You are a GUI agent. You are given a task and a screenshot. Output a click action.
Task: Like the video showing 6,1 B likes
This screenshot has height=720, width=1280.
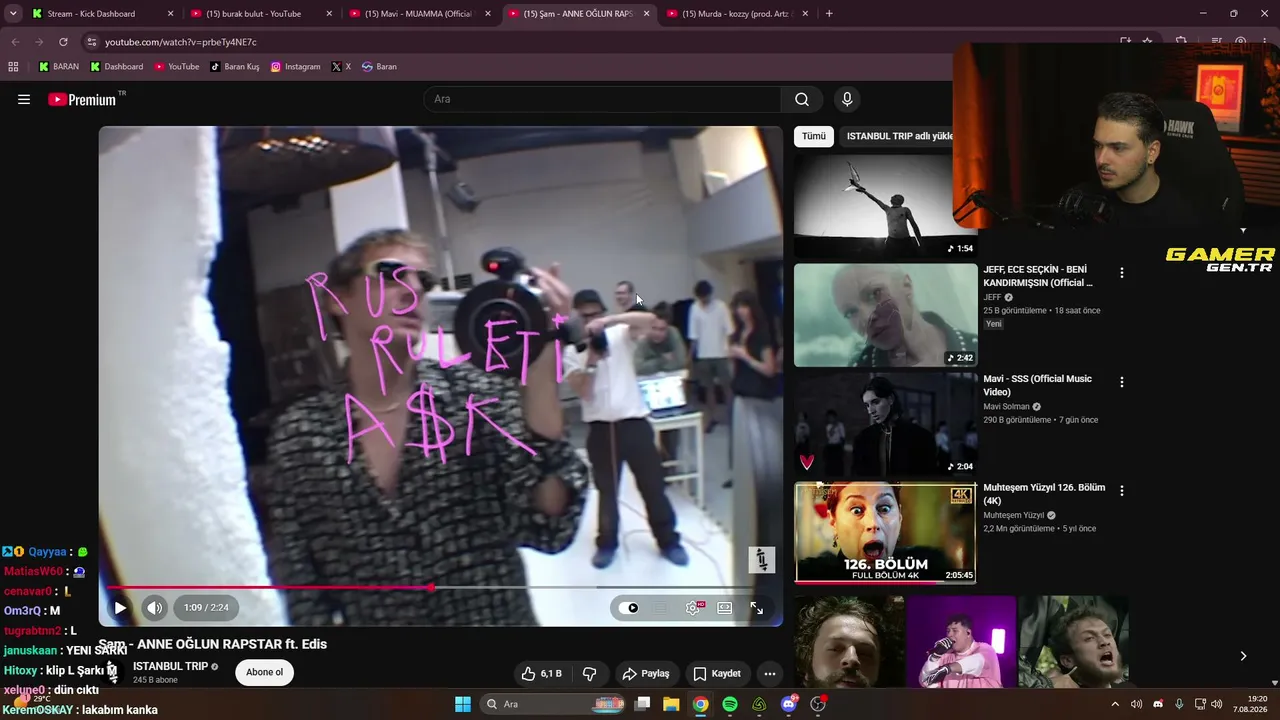point(540,673)
